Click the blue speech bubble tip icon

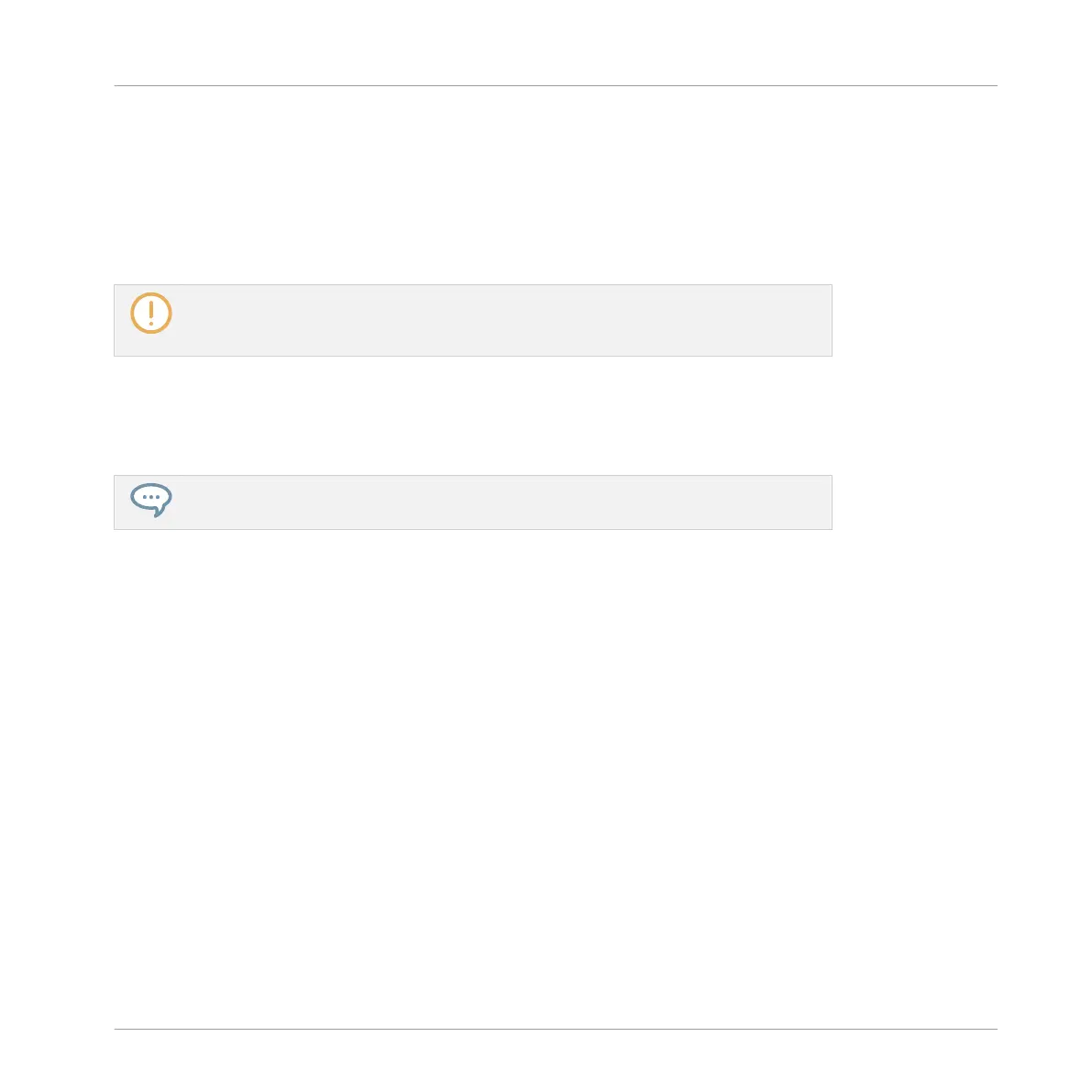tap(151, 500)
